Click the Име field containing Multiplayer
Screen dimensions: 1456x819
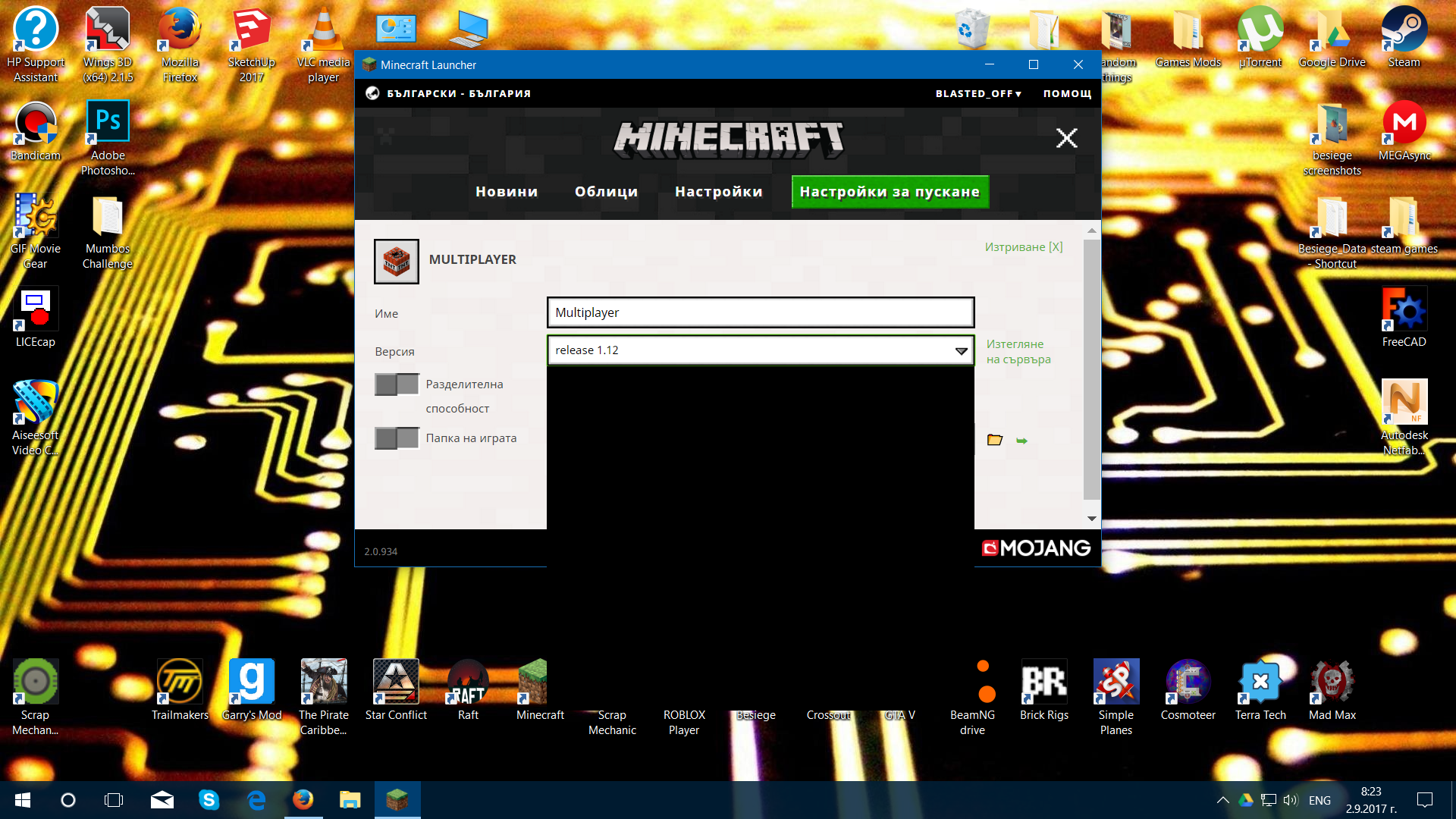pos(760,312)
